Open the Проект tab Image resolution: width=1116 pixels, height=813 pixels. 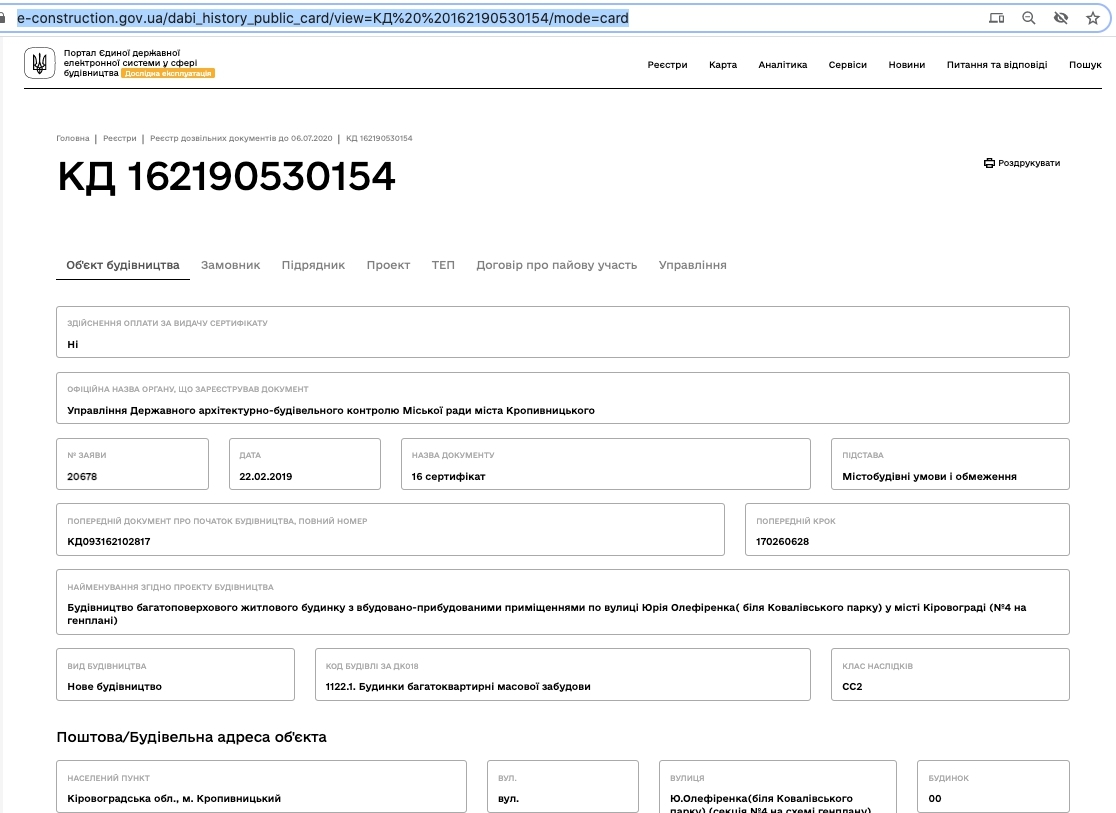pos(389,265)
